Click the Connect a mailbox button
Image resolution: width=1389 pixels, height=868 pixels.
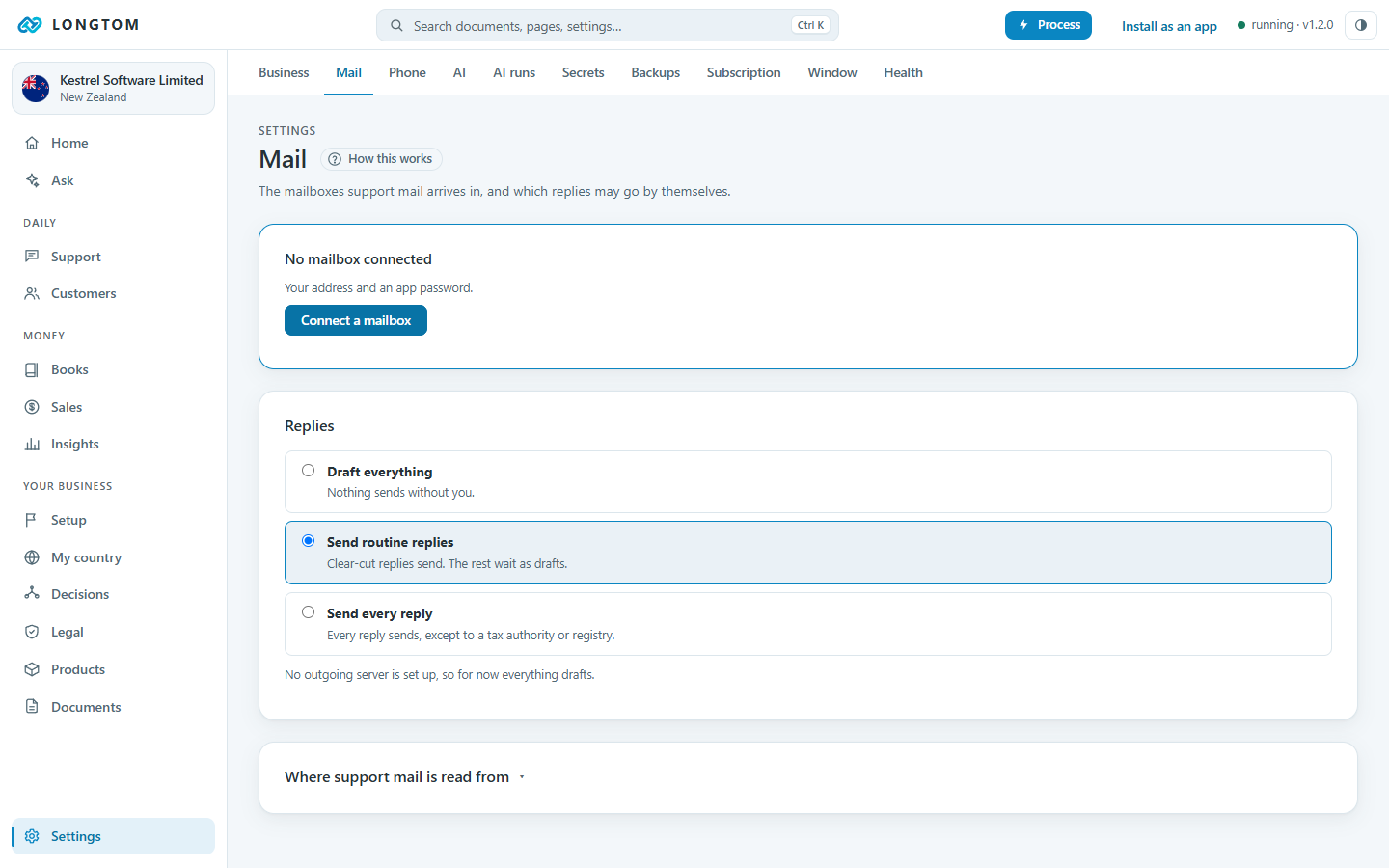point(356,320)
